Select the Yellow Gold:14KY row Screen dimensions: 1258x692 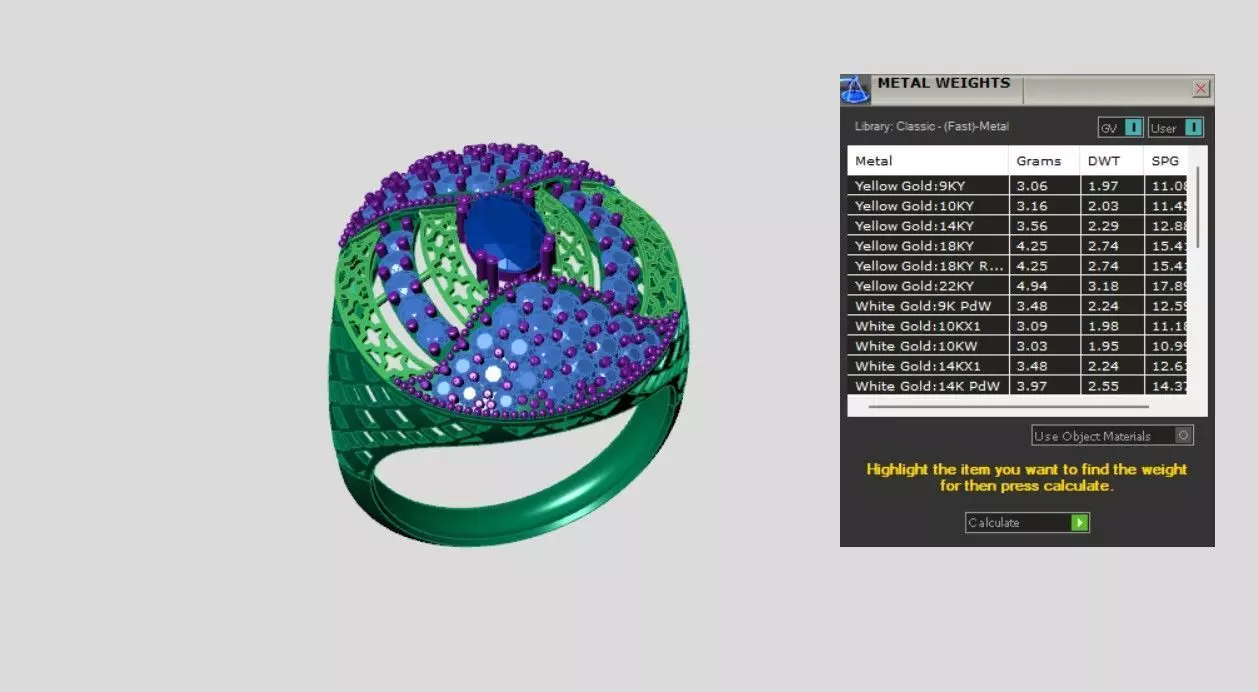[x=1017, y=226]
